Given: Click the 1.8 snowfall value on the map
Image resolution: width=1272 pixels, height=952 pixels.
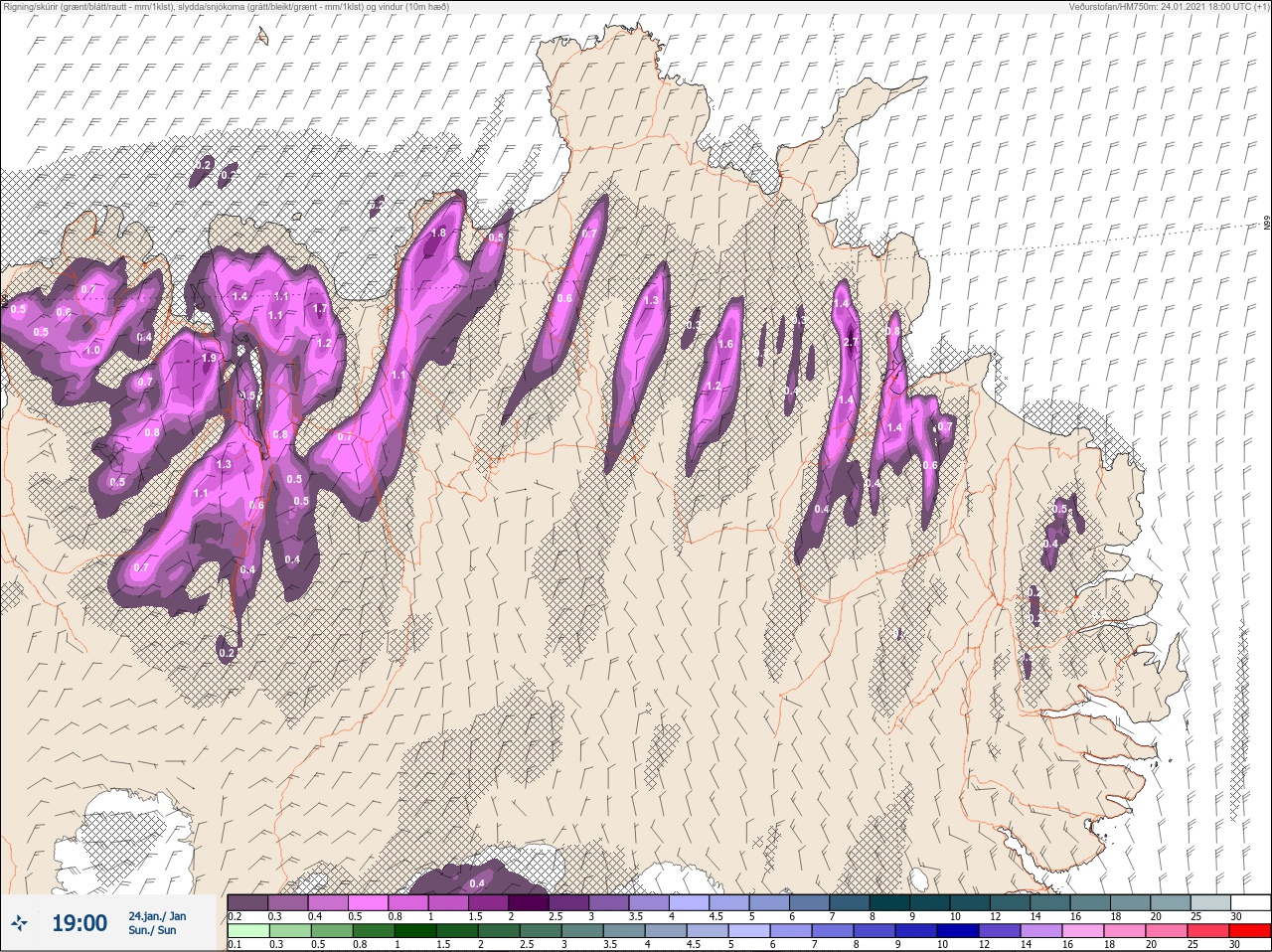Looking at the screenshot, I should 438,233.
